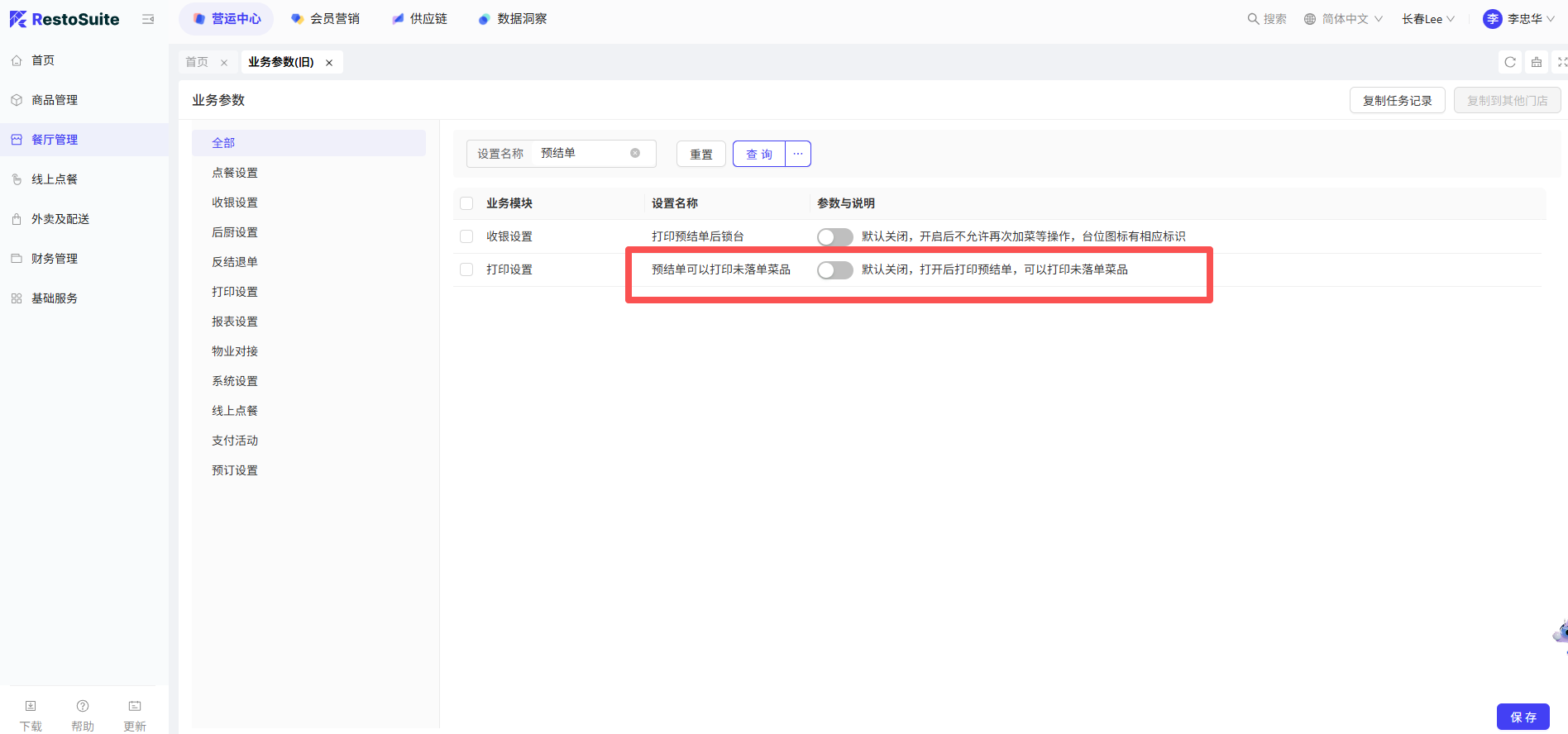Click the Update icon at bottom

click(x=135, y=707)
